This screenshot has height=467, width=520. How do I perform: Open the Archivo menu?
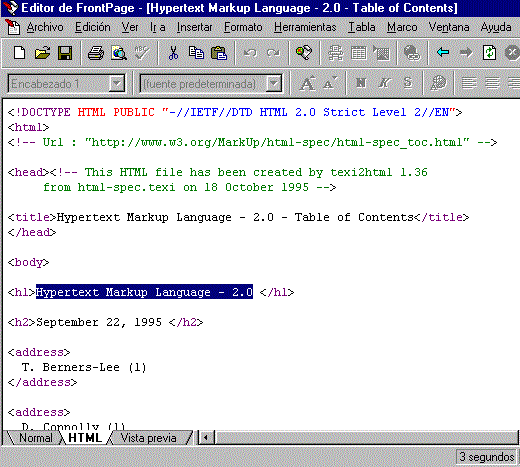tap(45, 27)
